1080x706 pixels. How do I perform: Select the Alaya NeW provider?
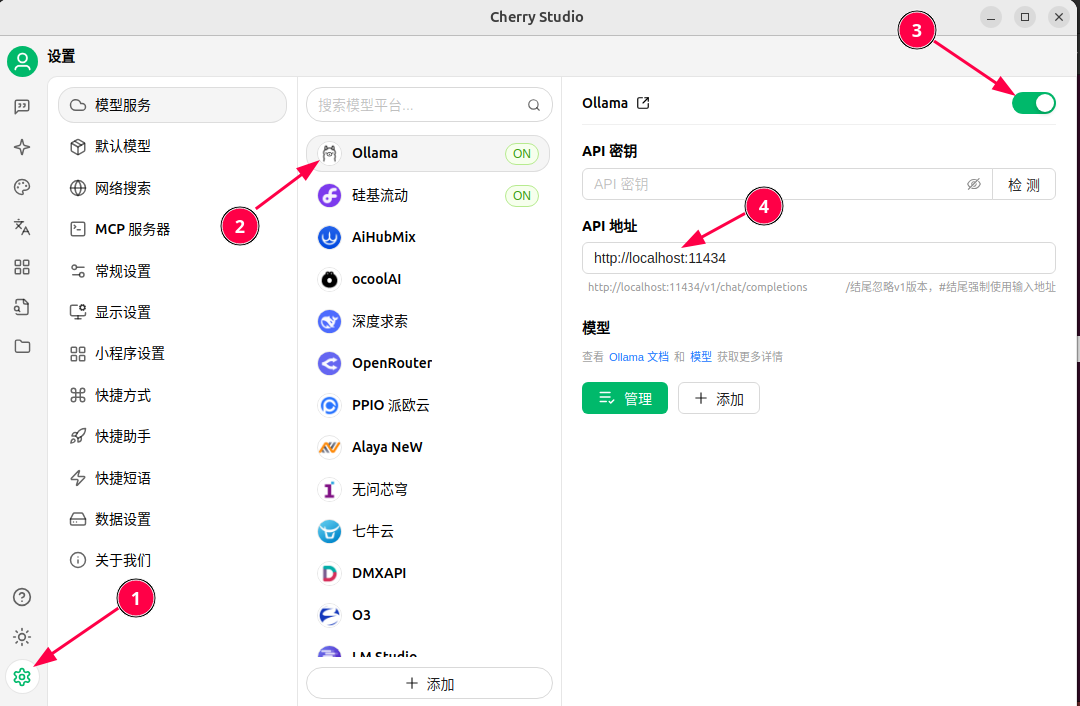click(428, 447)
